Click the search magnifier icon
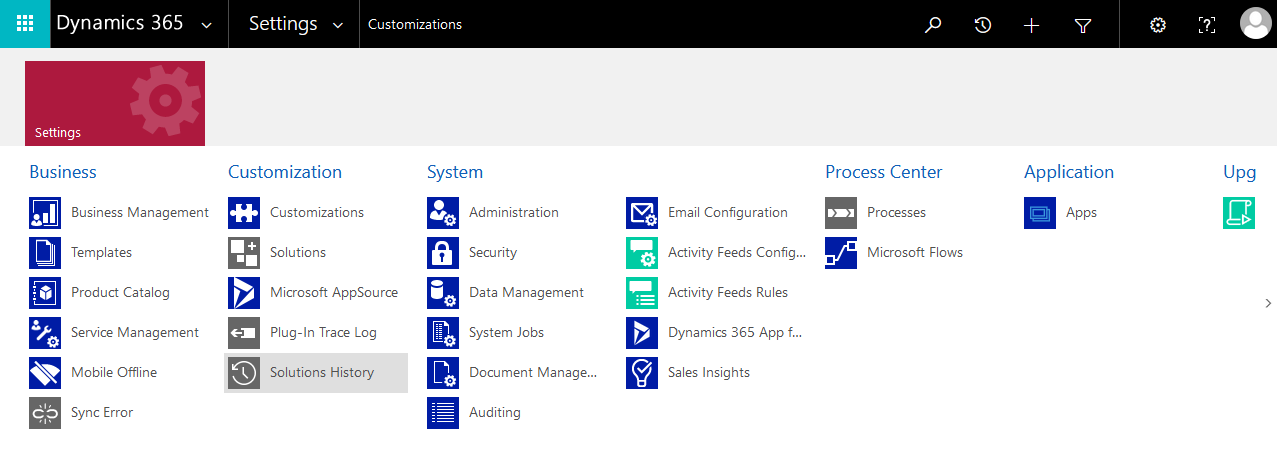Image resolution: width=1277 pixels, height=454 pixels. point(933,25)
